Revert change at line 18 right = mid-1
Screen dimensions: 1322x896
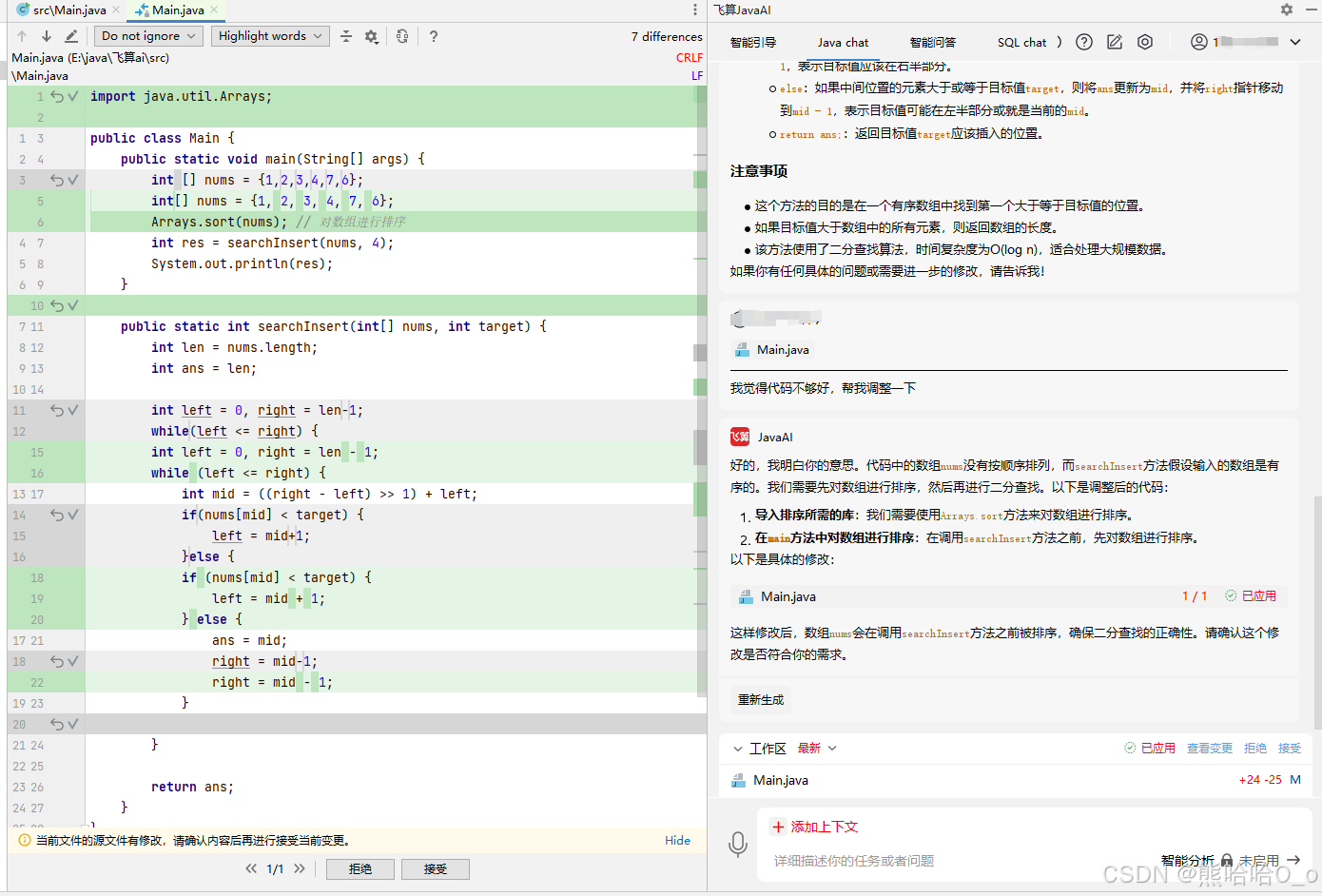[x=57, y=661]
